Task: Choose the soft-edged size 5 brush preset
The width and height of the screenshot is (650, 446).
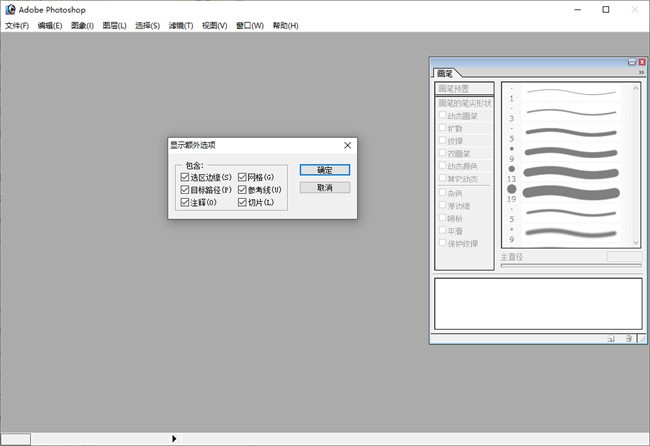Action: pos(566,213)
